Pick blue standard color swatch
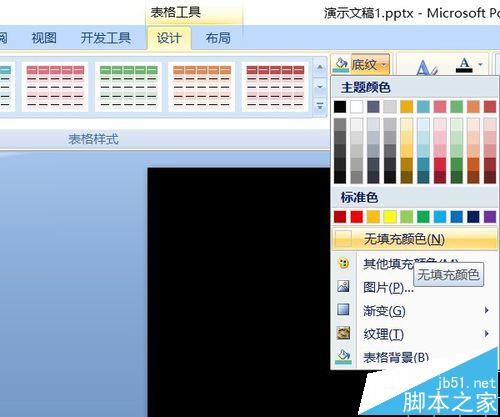Viewport: 500px width, 417px height. [x=457, y=217]
